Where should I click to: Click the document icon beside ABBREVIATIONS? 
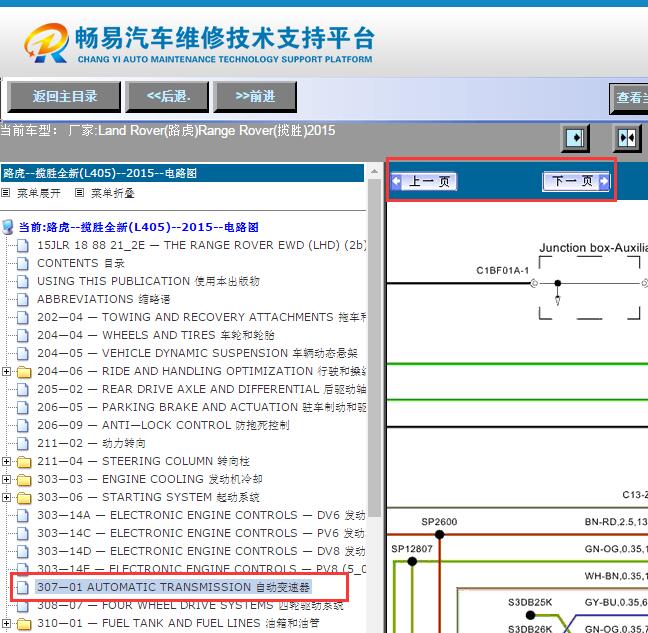(23, 300)
